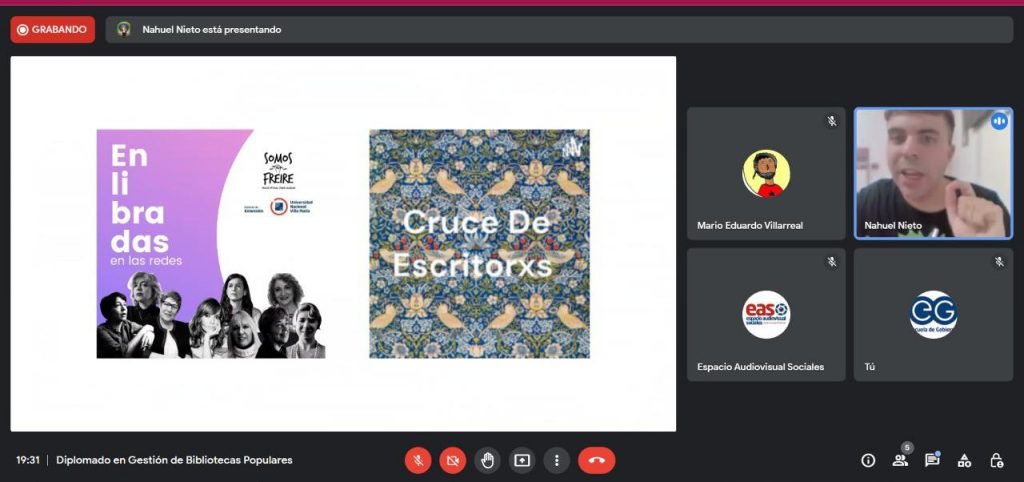
Task: Hang up and leave the call
Action: point(596,460)
